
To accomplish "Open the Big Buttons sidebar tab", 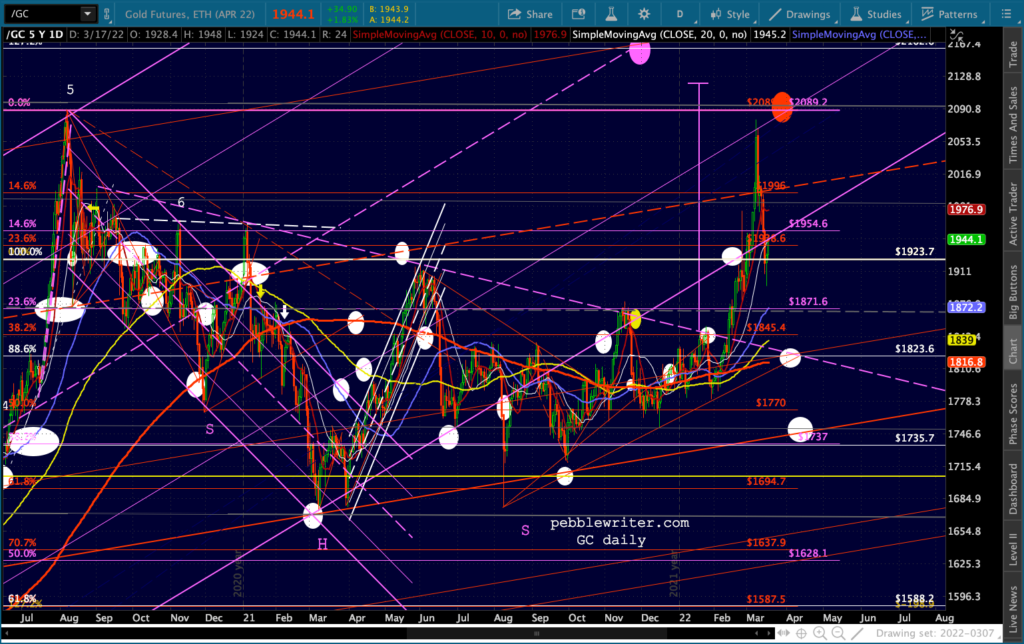I will pos(1013,291).
